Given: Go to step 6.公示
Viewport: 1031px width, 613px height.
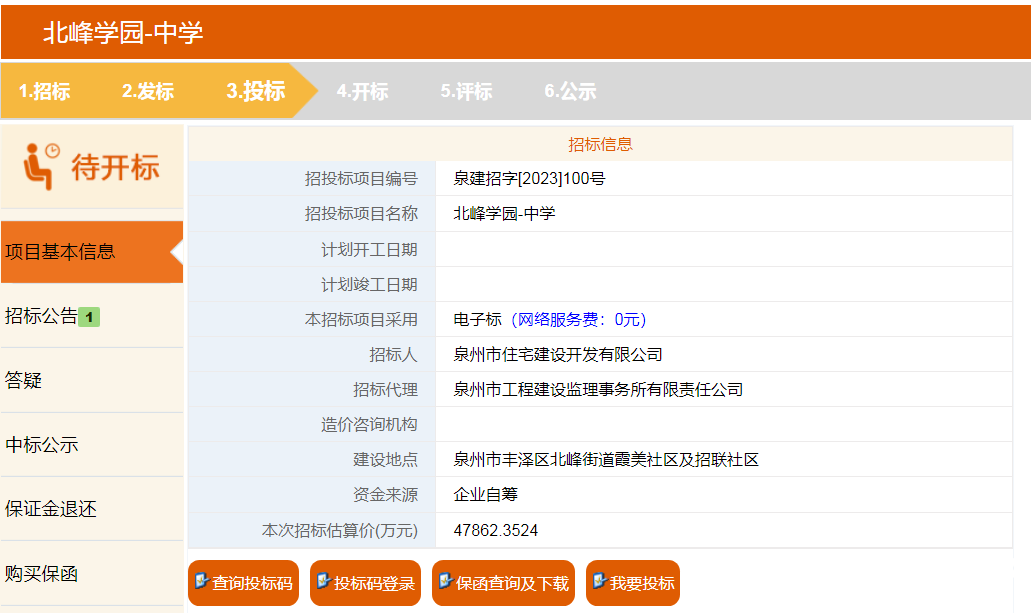Looking at the screenshot, I should tap(570, 91).
